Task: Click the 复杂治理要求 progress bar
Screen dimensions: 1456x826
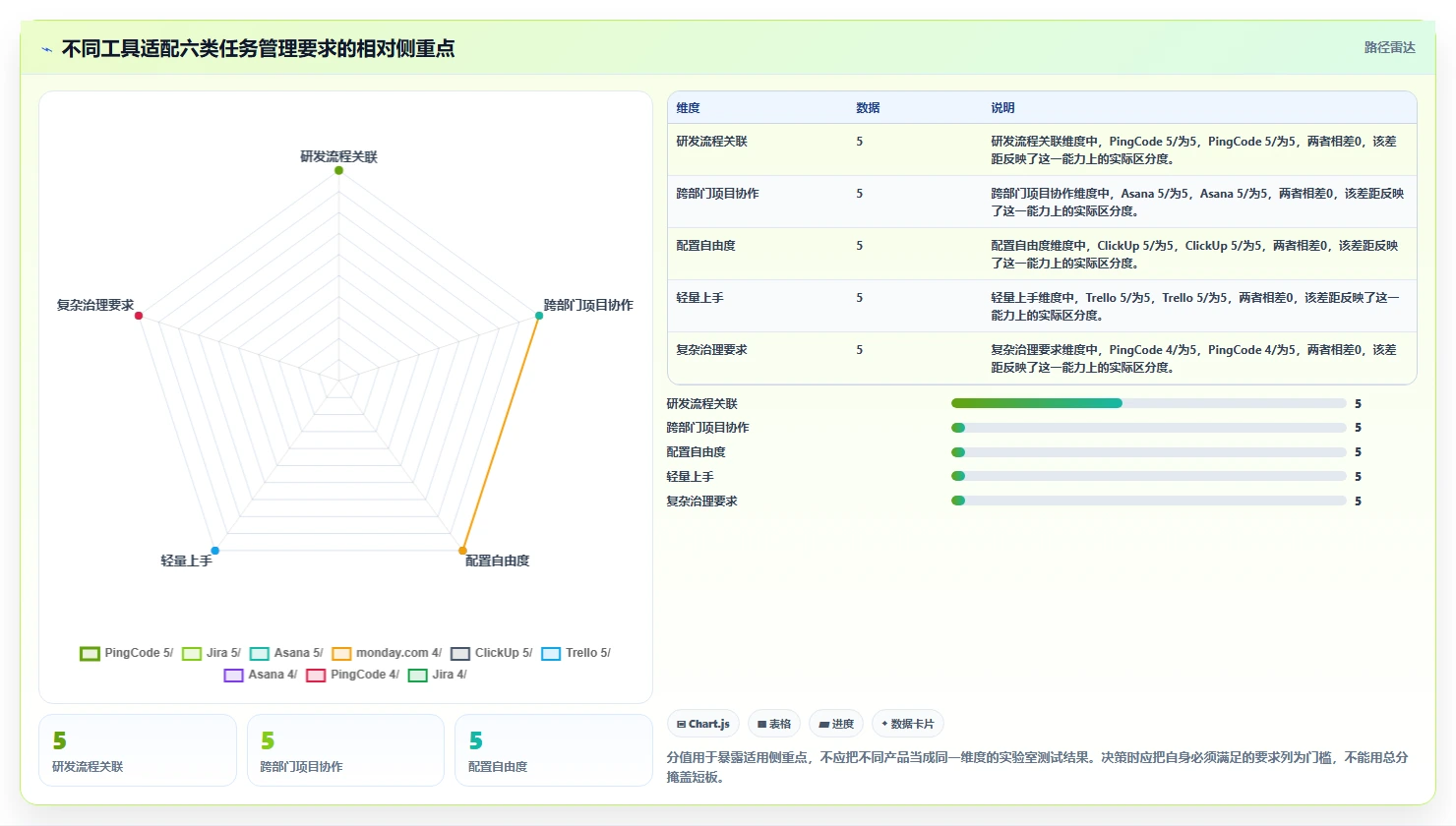Action: [x=1148, y=501]
